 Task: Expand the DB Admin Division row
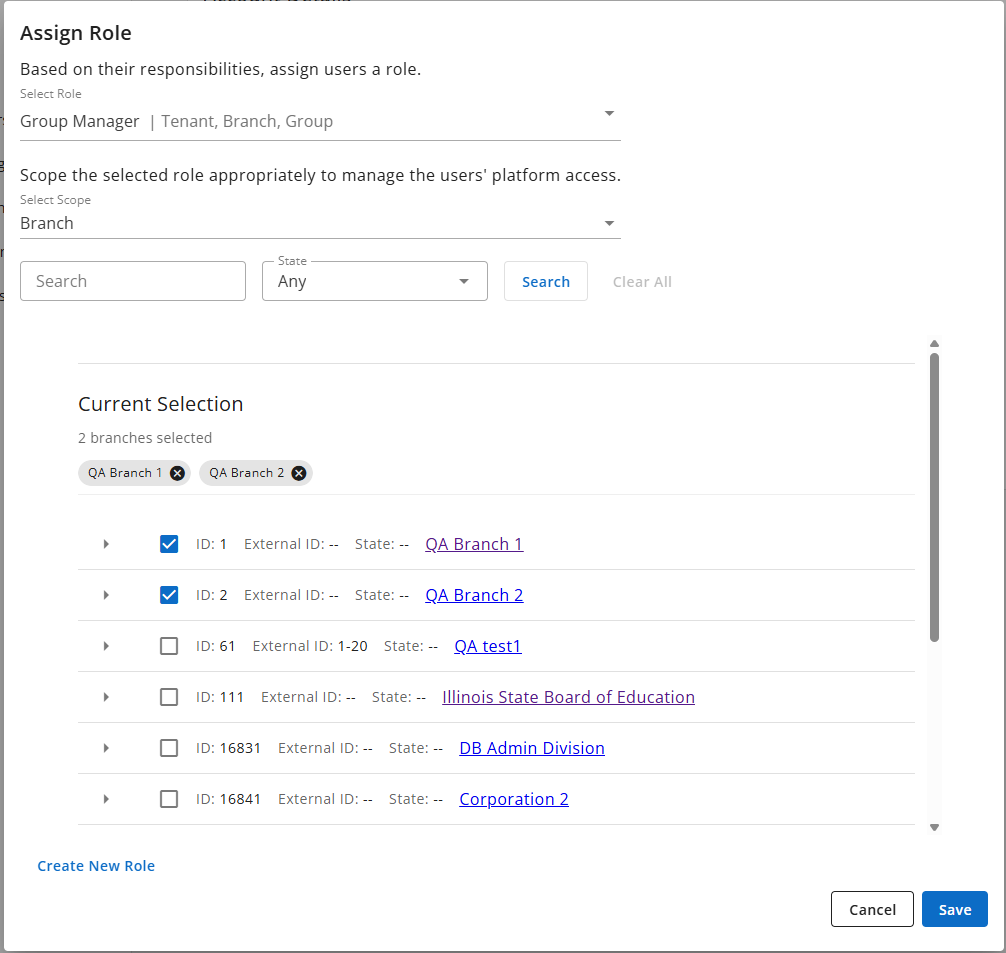pyautogui.click(x=106, y=748)
